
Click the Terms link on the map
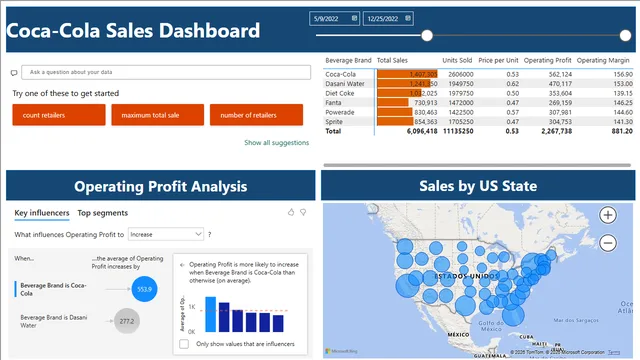pyautogui.click(x=613, y=352)
